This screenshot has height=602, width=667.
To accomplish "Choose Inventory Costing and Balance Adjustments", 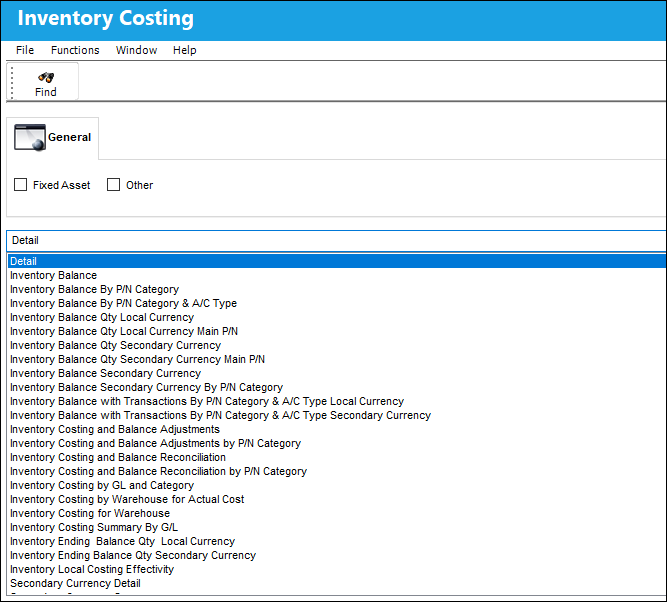I will [x=336, y=429].
